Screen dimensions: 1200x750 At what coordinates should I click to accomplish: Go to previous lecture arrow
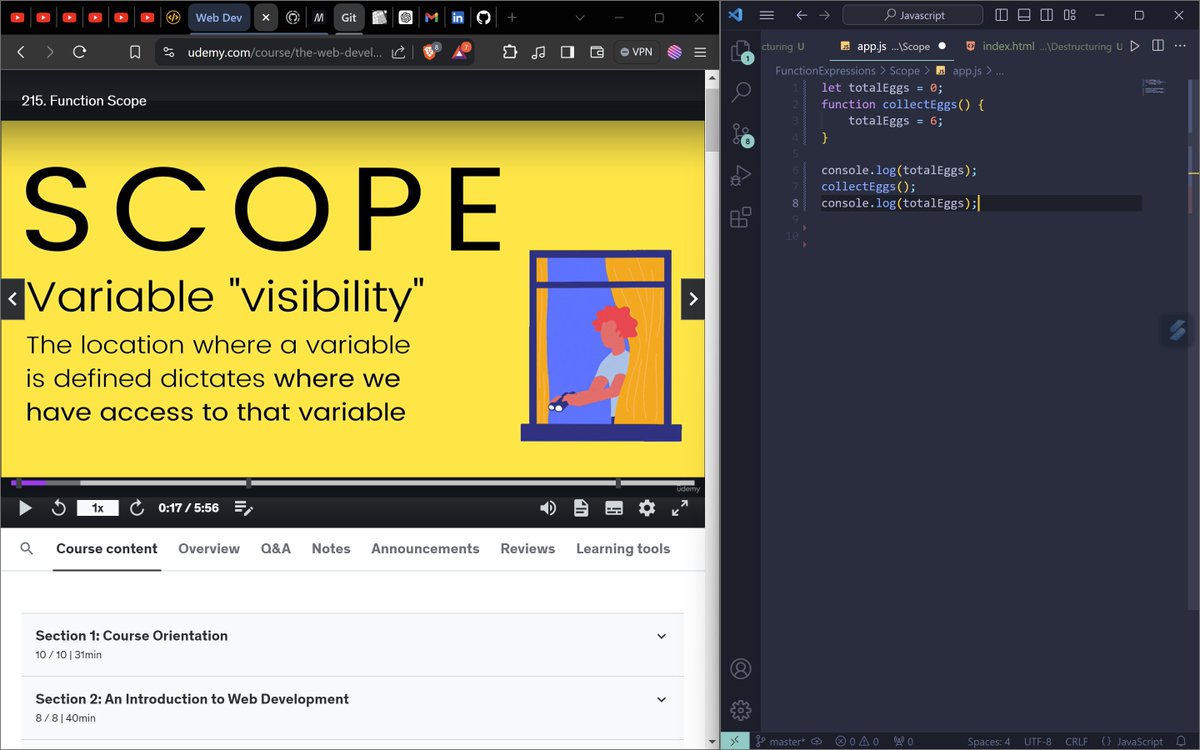(x=13, y=299)
